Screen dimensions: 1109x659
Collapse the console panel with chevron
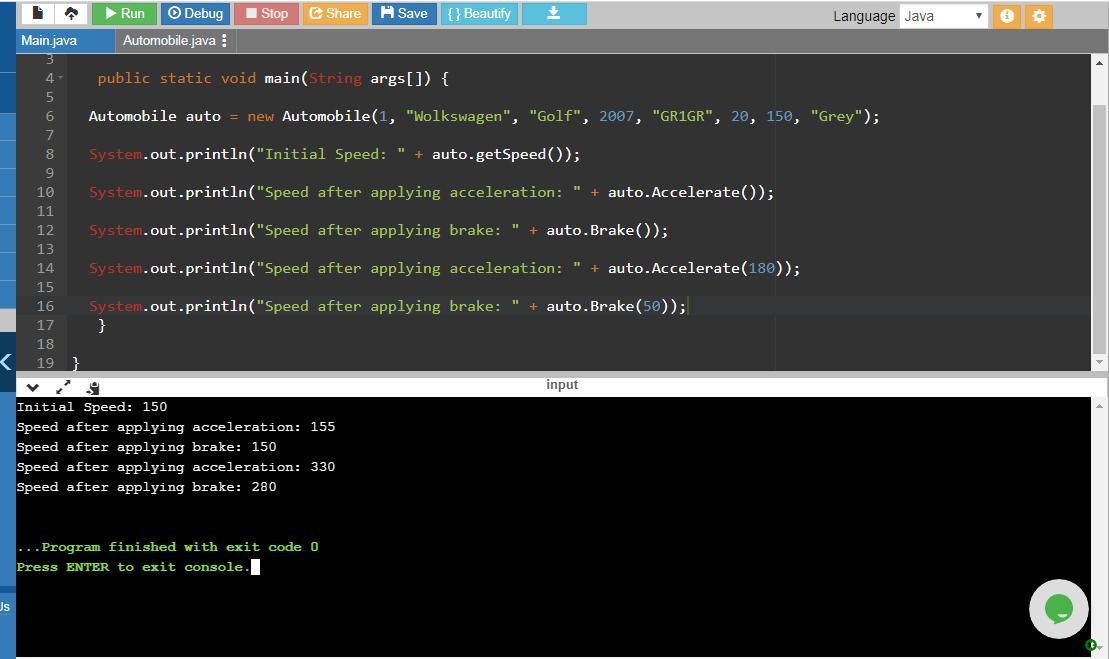click(33, 387)
